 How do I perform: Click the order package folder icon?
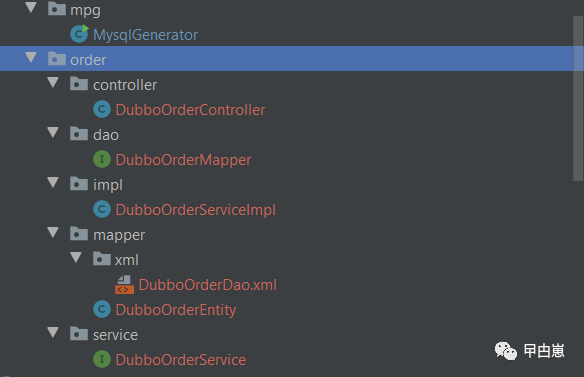[x=57, y=59]
